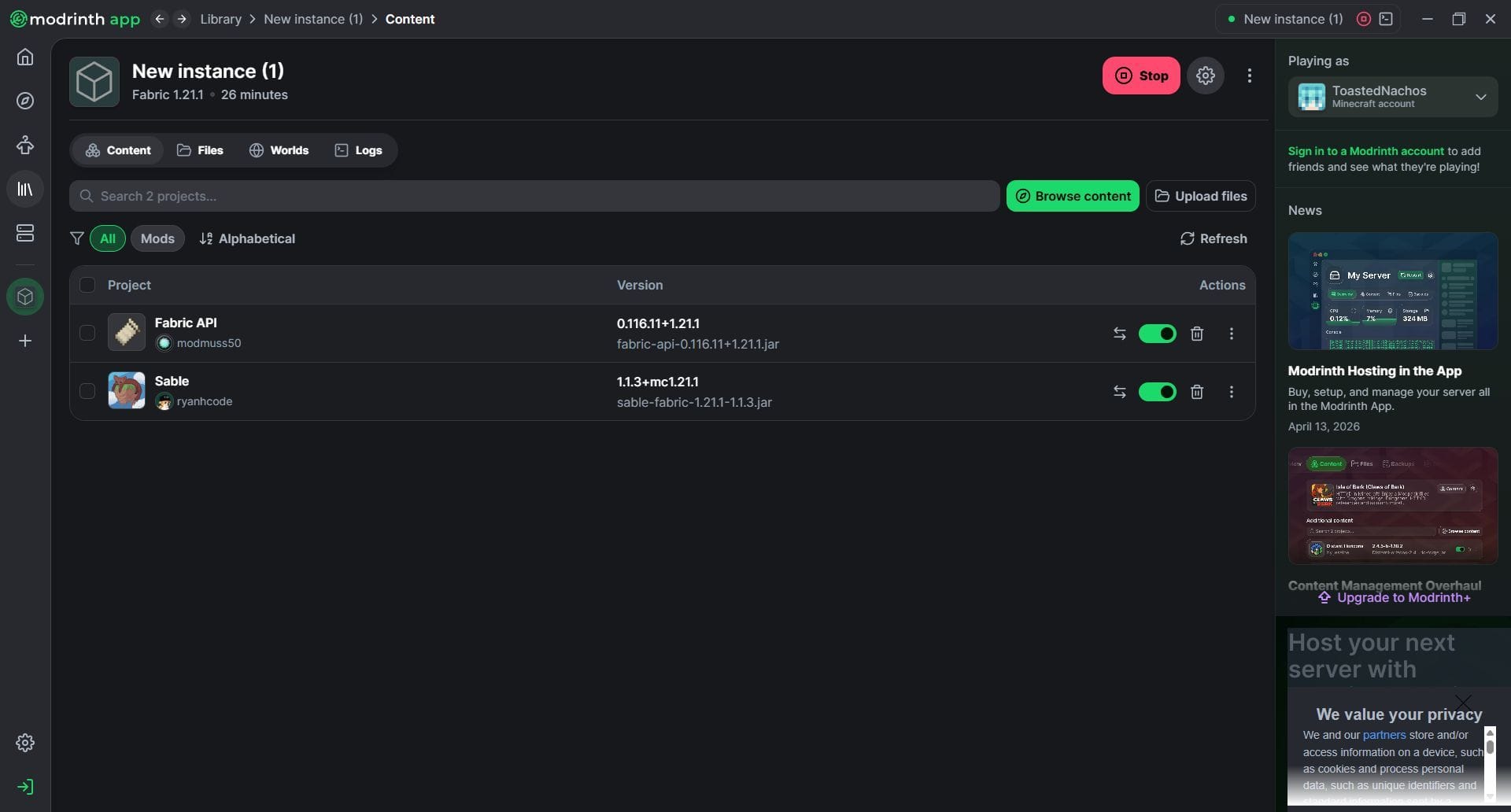
Task: Open Fabric API row more options
Action: [1232, 334]
